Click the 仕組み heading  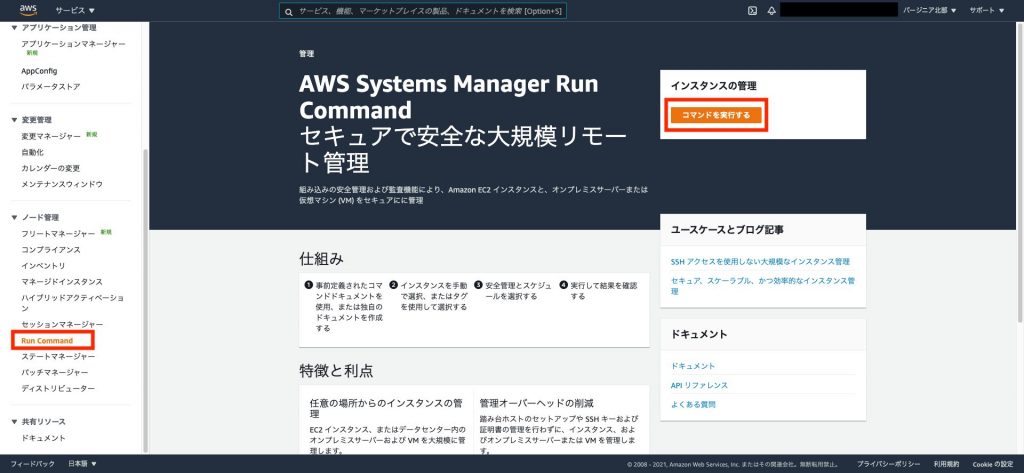[x=321, y=259]
